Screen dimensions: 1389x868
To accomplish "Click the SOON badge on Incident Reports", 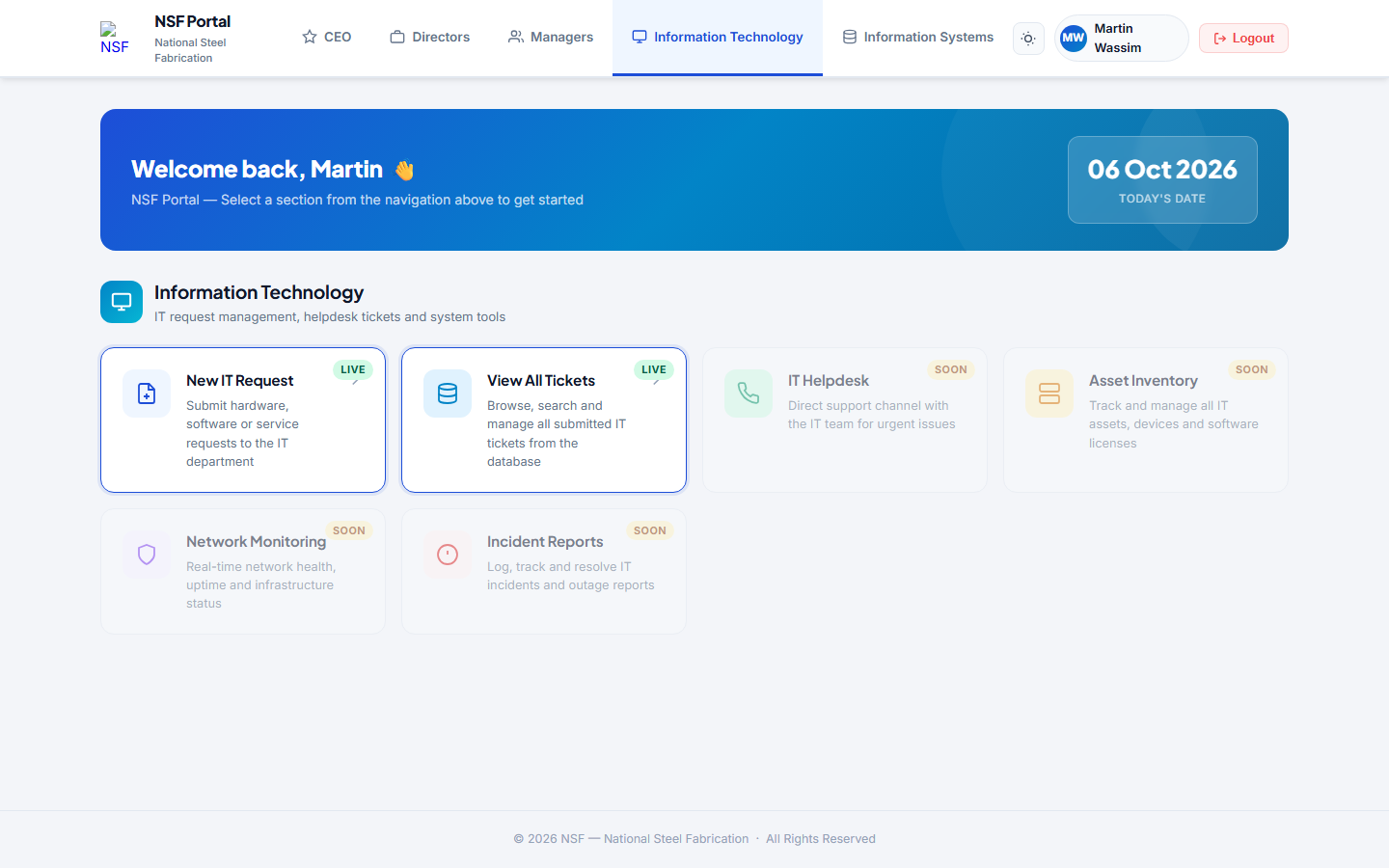I will click(x=650, y=530).
